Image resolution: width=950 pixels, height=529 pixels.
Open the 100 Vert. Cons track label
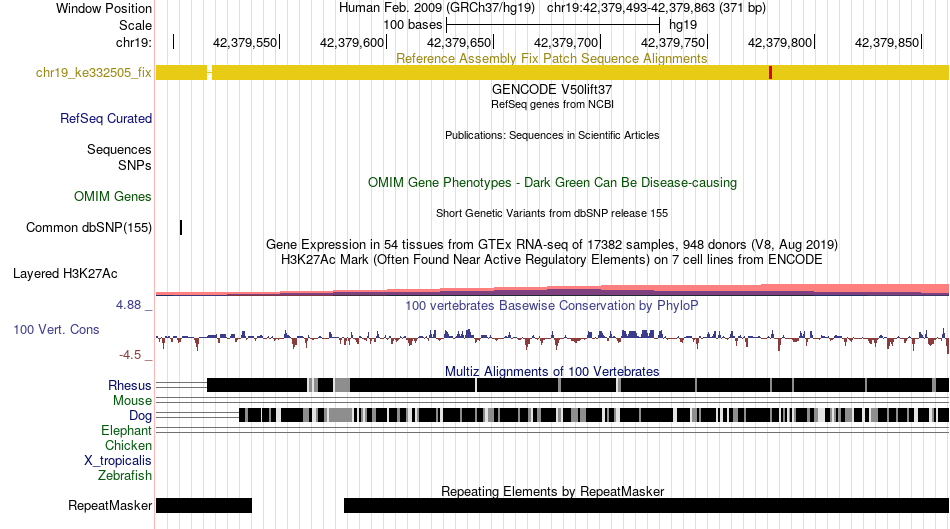click(x=56, y=329)
